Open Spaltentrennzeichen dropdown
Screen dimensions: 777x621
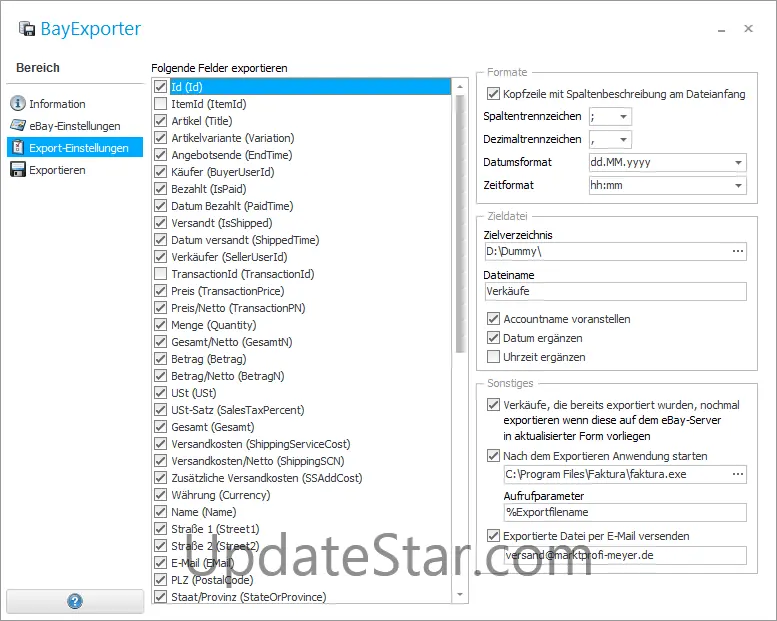click(x=623, y=116)
